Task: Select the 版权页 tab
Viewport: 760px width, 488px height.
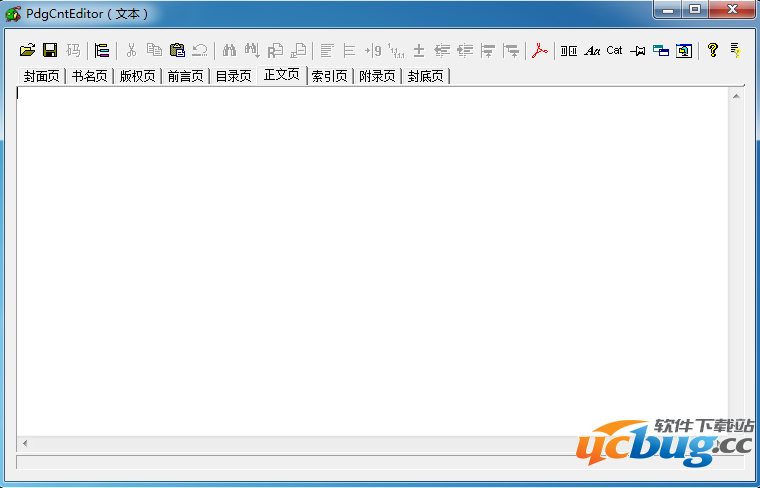Action: [137, 76]
